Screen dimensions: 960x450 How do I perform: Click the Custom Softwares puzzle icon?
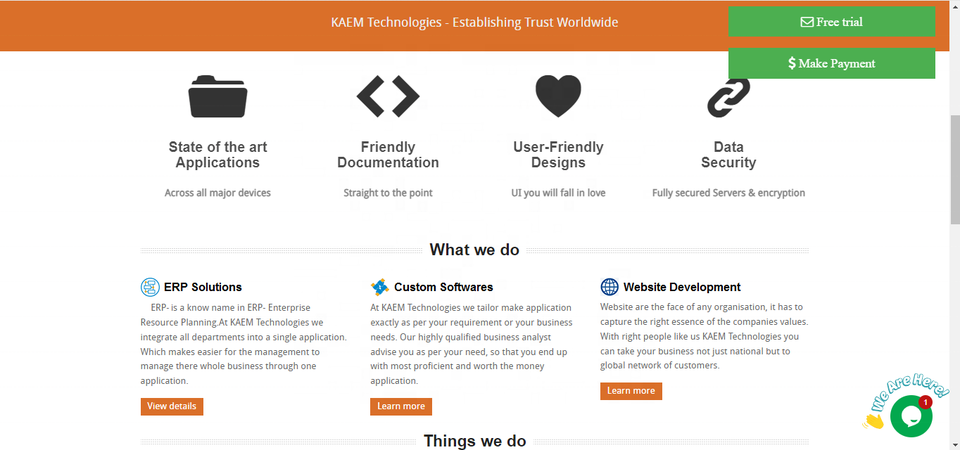(x=380, y=287)
